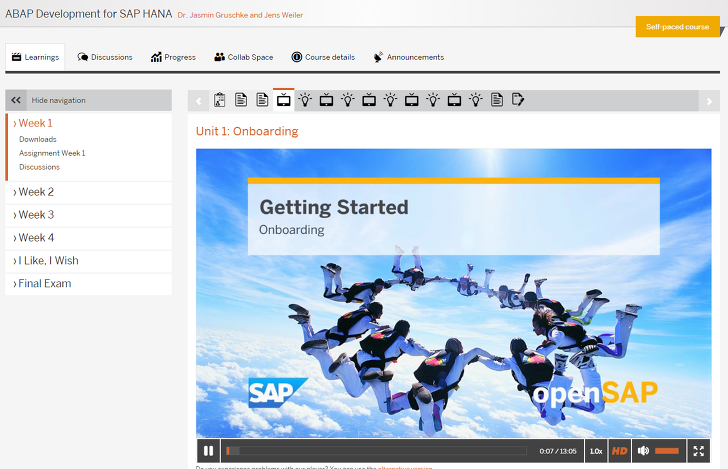The height and width of the screenshot is (469, 728).
Task: Go to previous items with left strip arrow
Action: [x=199, y=101]
